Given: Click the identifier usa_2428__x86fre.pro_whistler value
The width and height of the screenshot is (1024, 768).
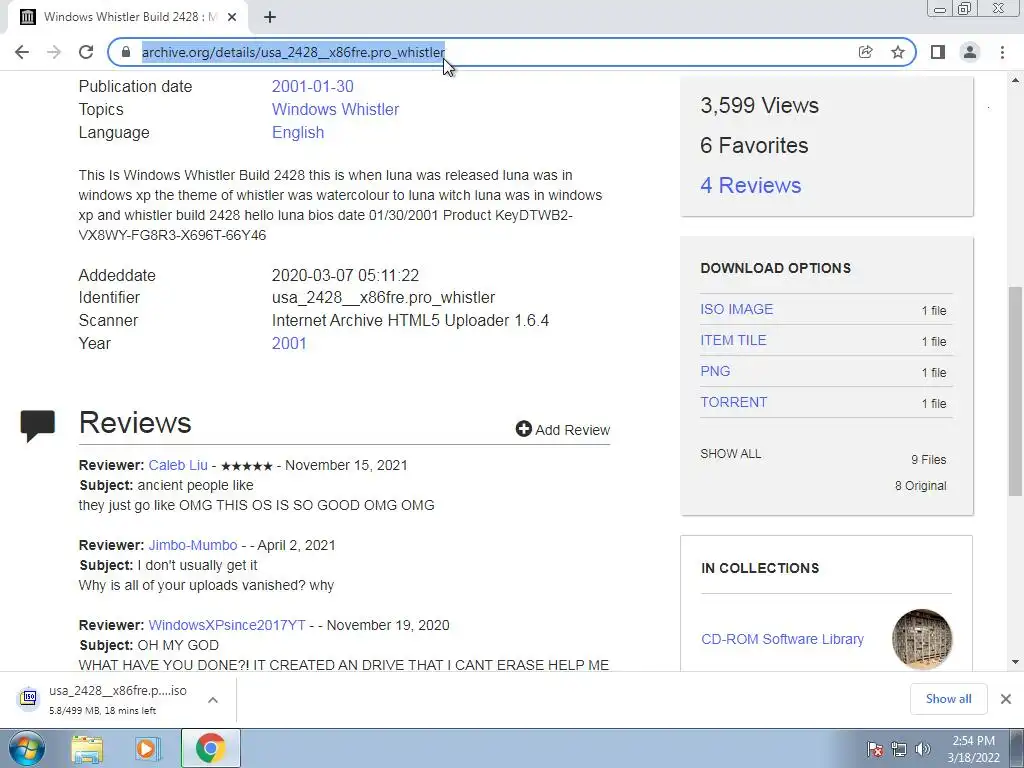Looking at the screenshot, I should [x=383, y=298].
